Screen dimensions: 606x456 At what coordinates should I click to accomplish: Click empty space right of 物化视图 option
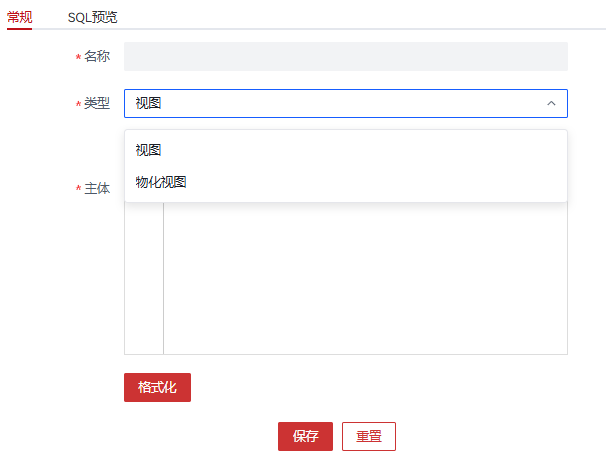[400, 182]
